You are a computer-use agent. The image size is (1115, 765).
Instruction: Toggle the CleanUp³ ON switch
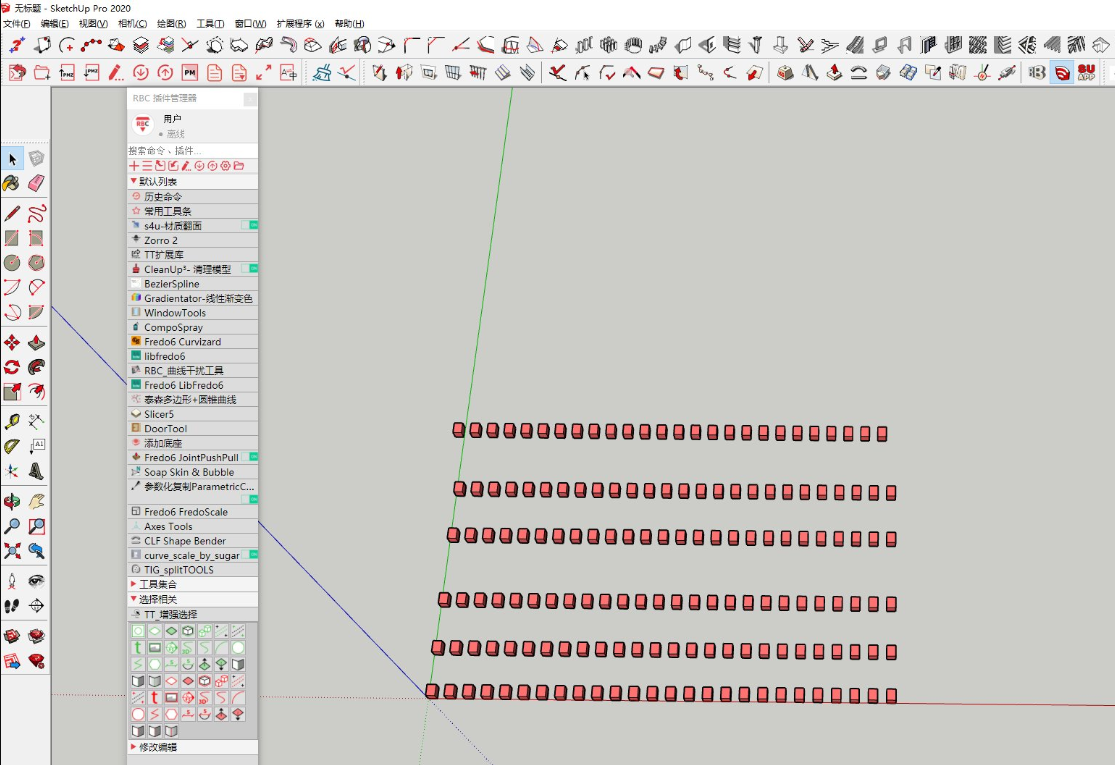249,268
